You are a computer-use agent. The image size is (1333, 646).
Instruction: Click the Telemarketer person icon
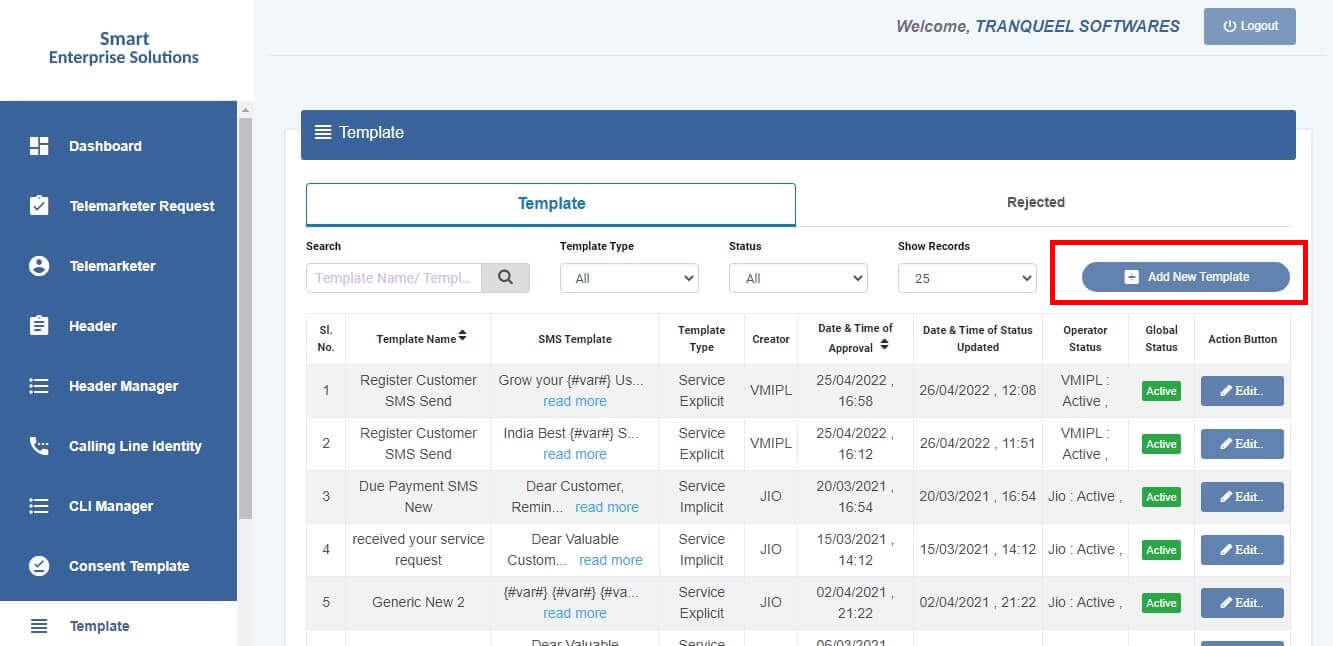point(39,266)
